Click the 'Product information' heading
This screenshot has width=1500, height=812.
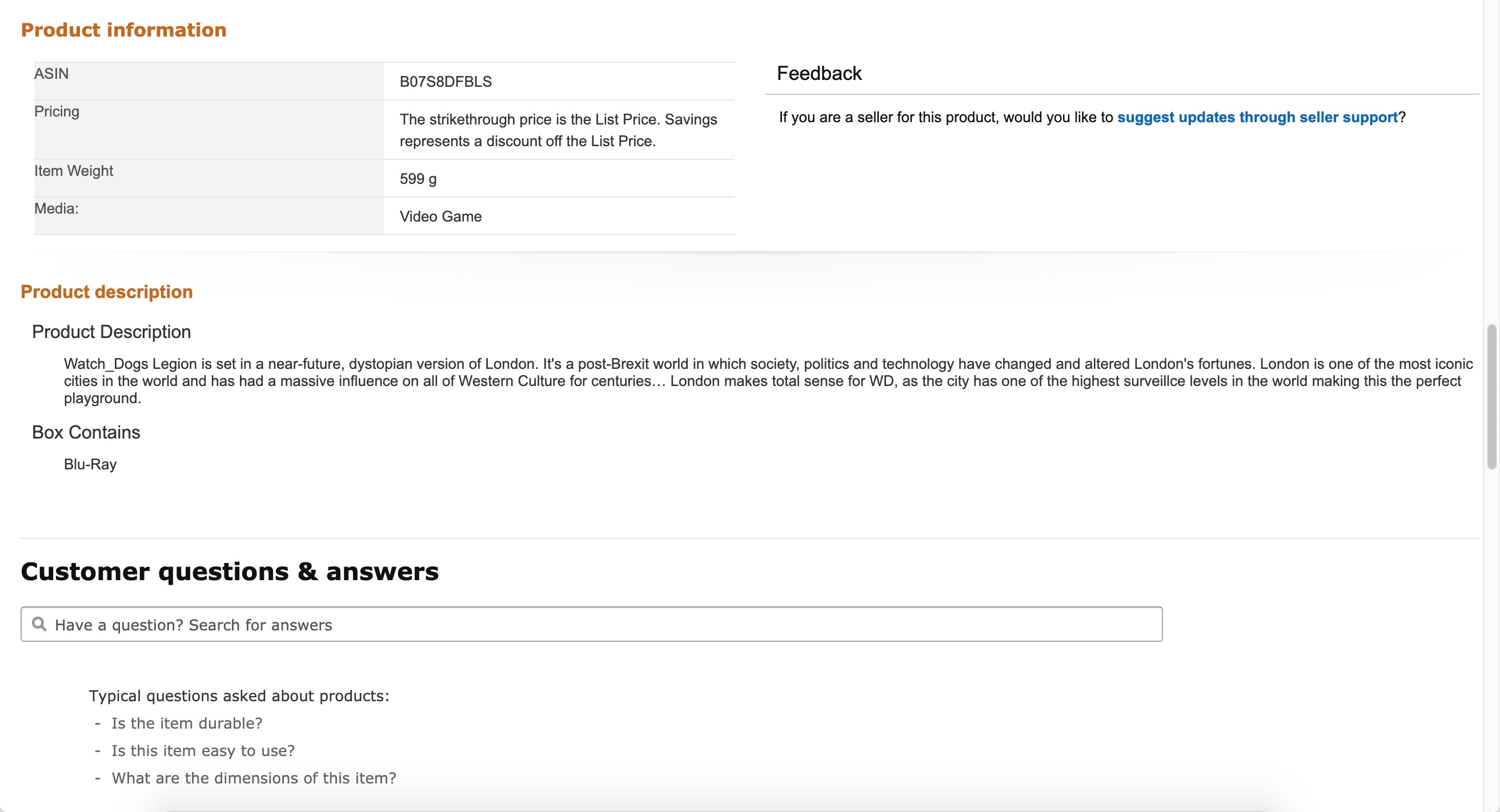pyautogui.click(x=123, y=30)
